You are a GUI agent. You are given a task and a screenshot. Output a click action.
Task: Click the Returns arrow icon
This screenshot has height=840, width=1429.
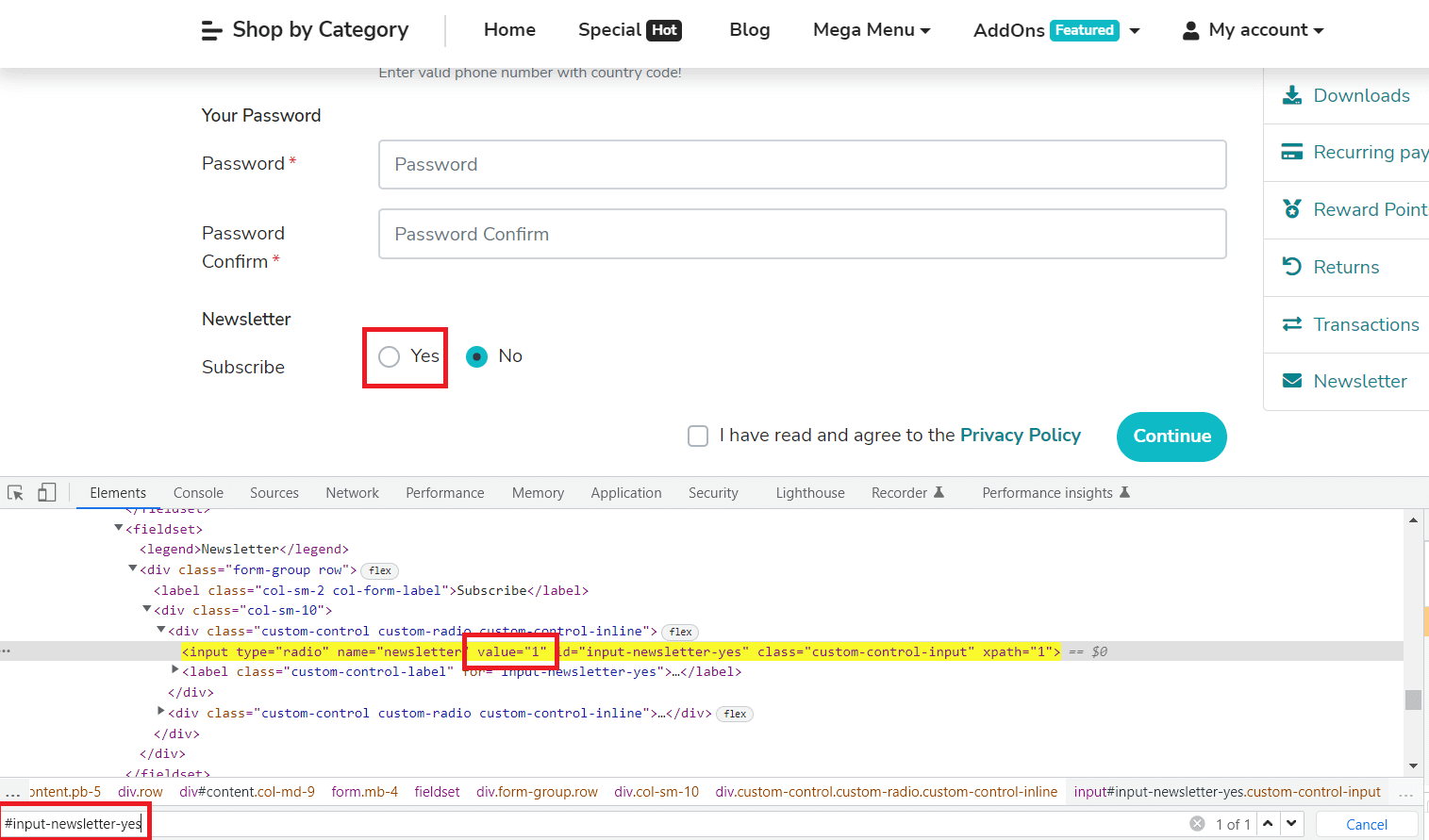(1291, 267)
